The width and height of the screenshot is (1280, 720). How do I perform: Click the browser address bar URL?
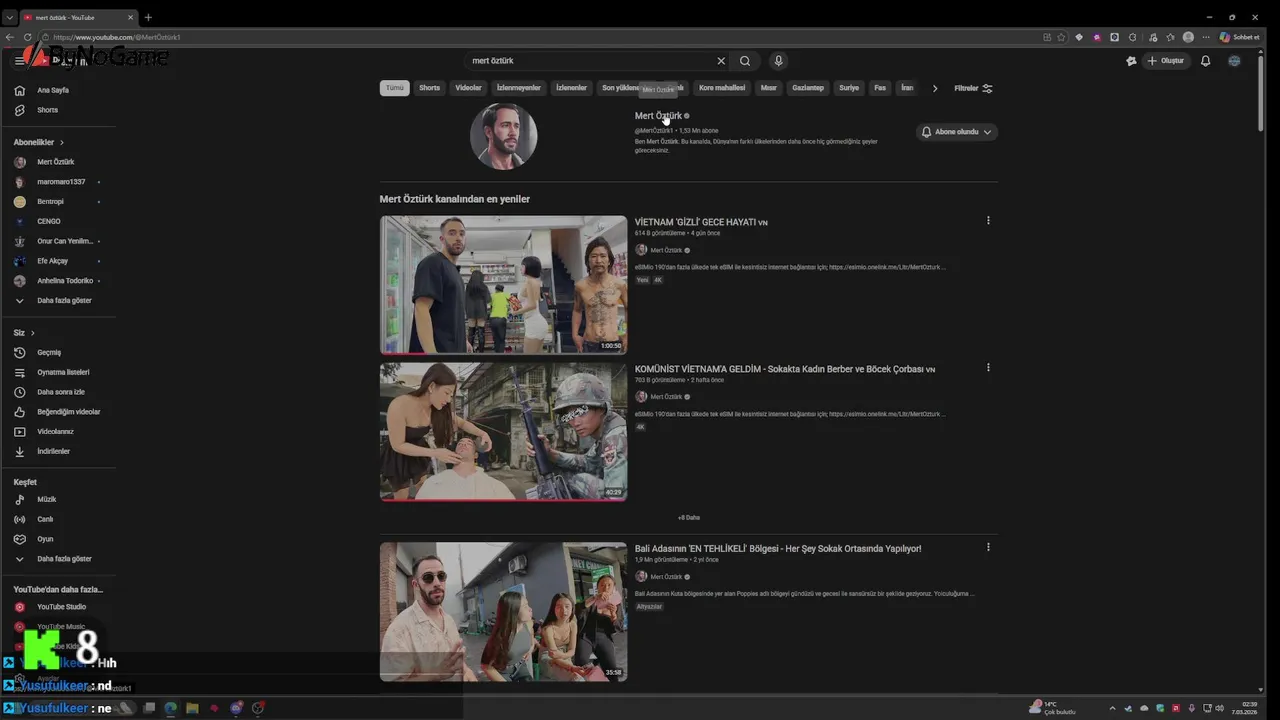pyautogui.click(x=117, y=37)
